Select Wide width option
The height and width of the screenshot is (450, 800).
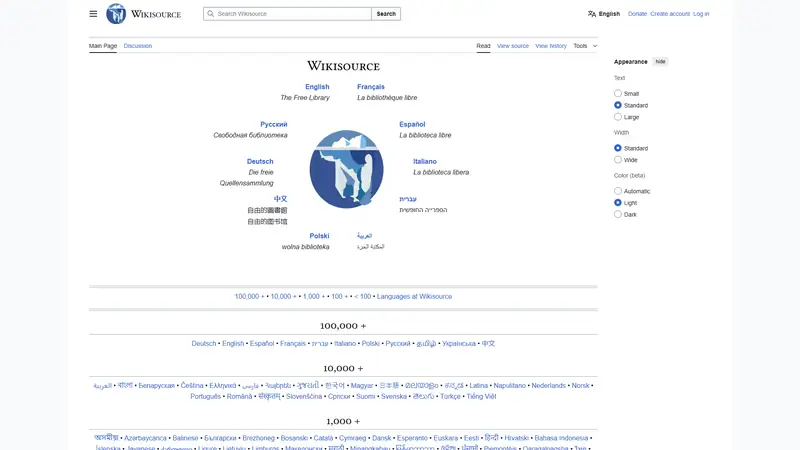tap(618, 160)
